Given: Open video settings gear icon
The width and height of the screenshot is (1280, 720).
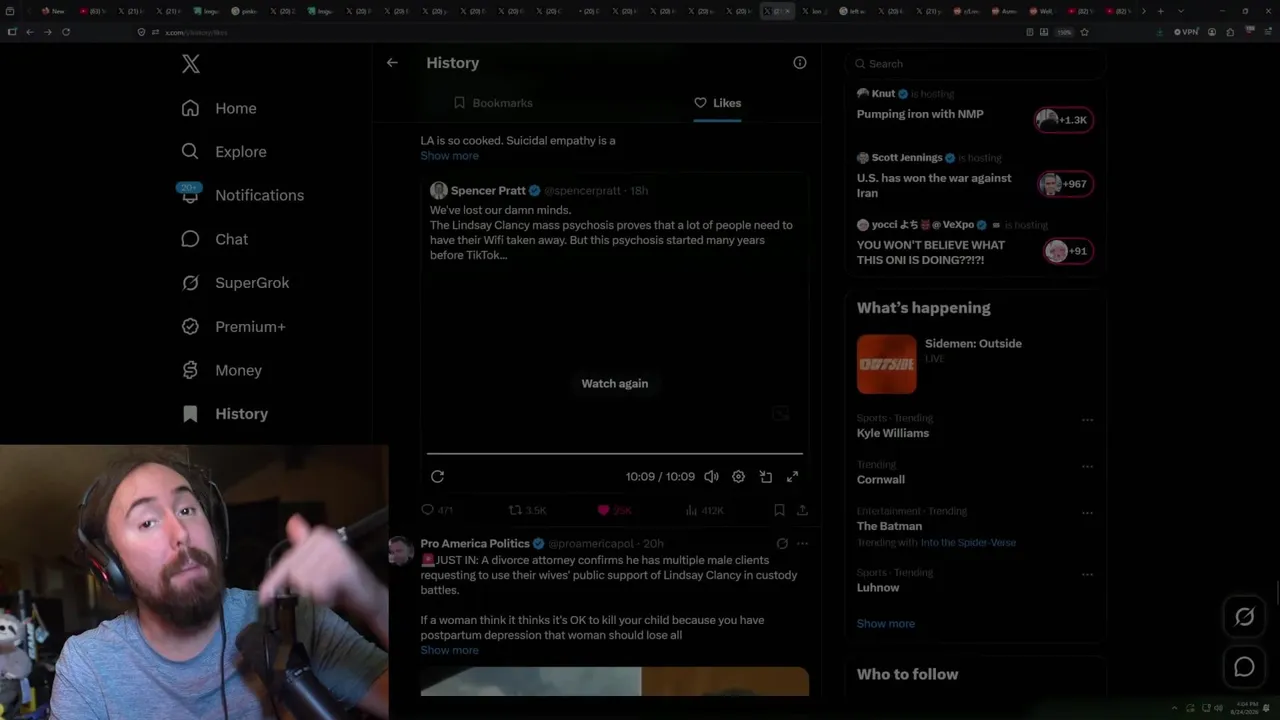Looking at the screenshot, I should tap(738, 477).
